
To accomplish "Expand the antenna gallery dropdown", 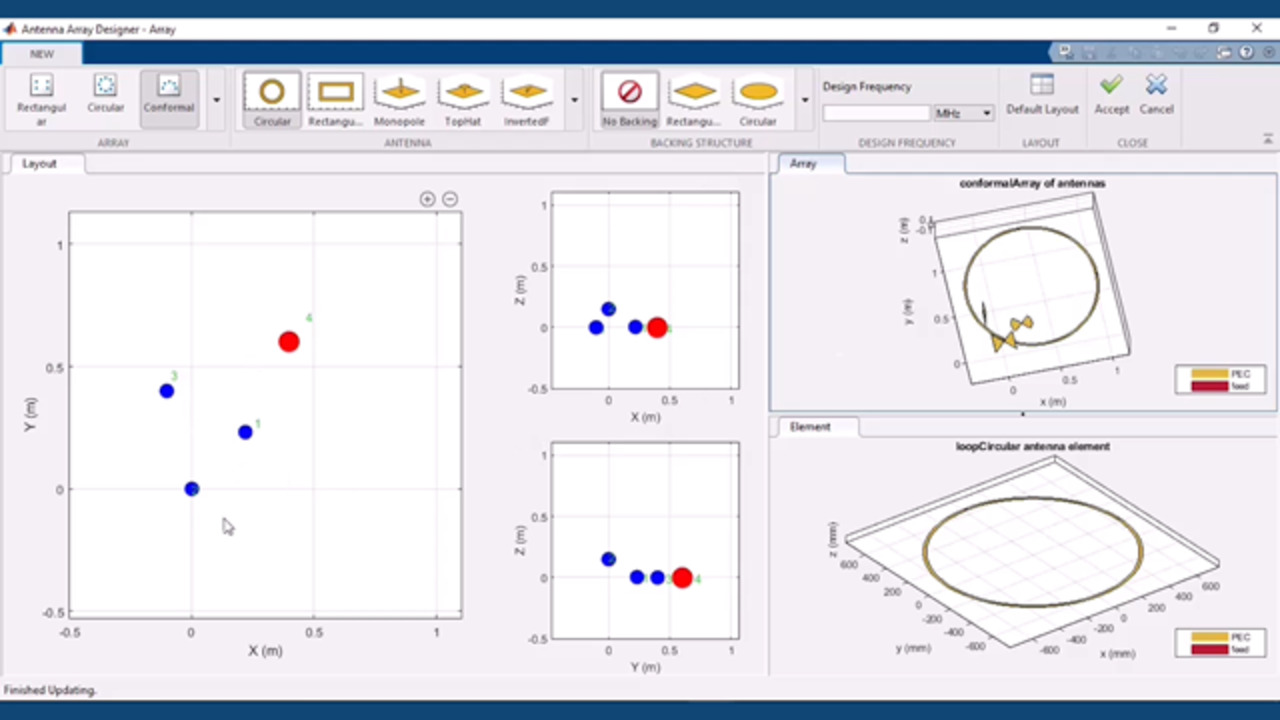I will 574,100.
